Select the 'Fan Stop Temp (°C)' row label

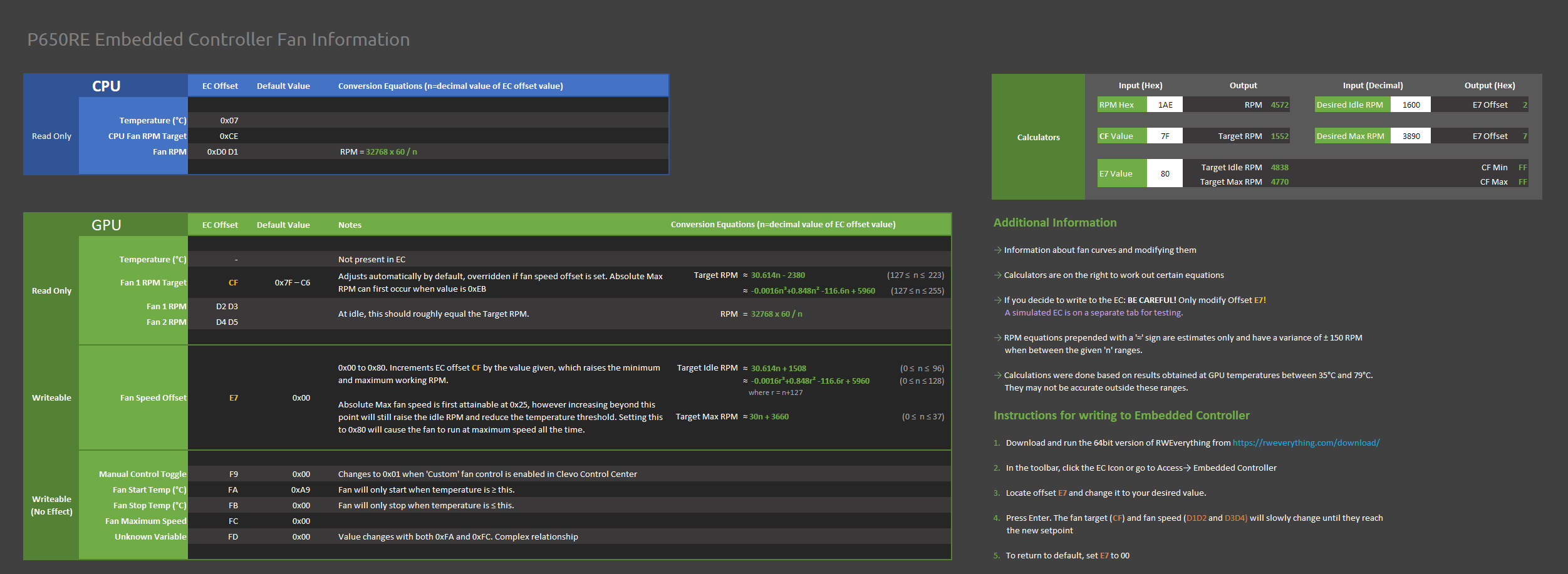click(150, 505)
